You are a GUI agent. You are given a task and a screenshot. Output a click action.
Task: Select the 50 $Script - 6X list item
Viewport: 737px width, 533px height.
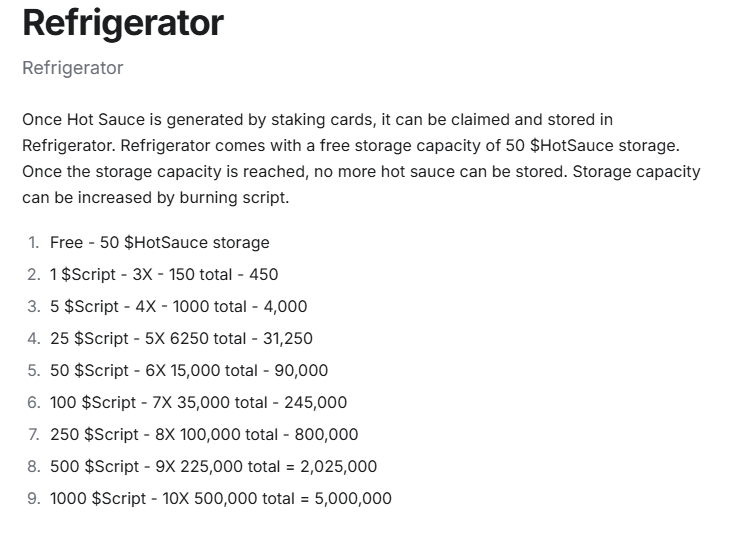(189, 370)
